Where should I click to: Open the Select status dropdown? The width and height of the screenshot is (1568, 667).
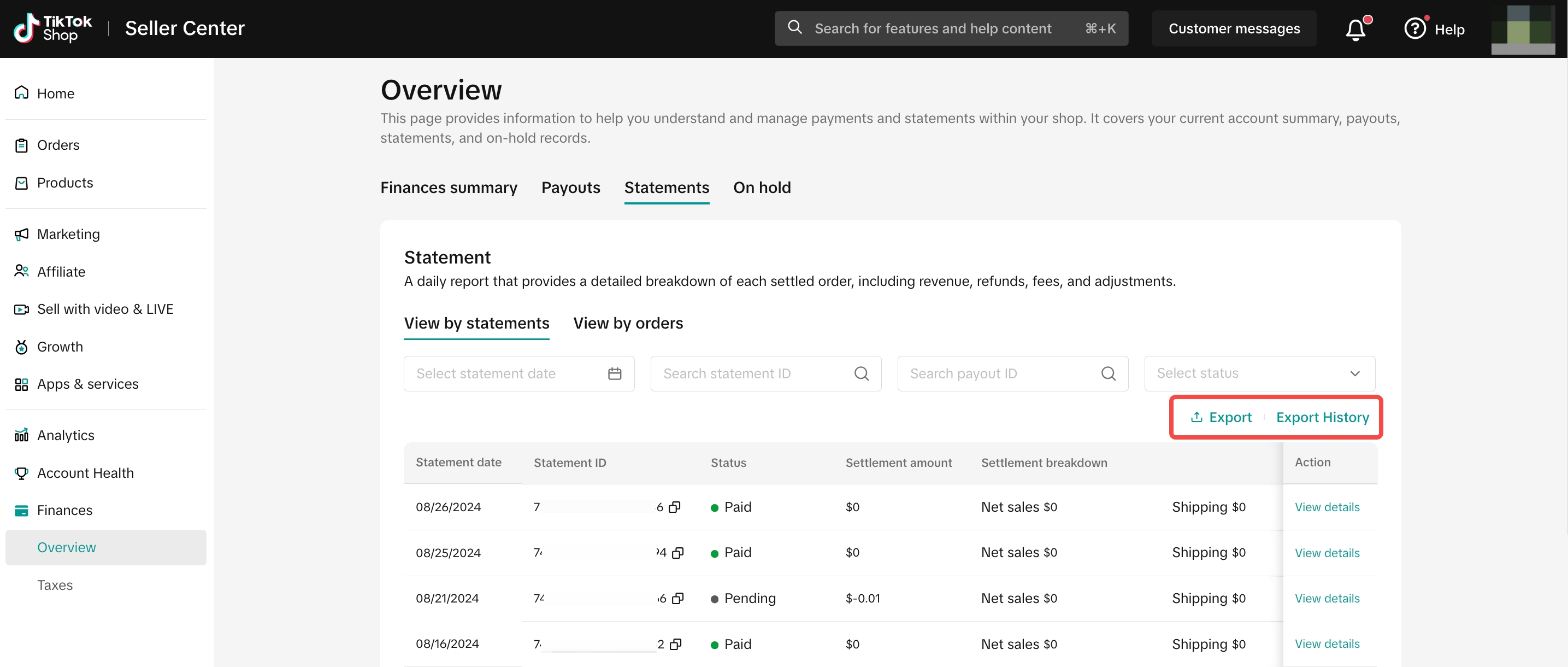(1259, 373)
